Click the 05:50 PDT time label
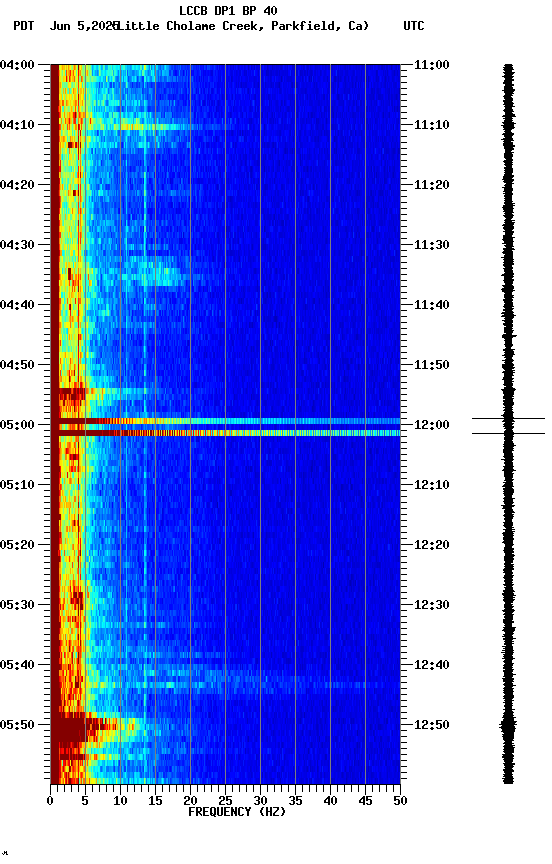This screenshot has width=552, height=864. (x=17, y=726)
